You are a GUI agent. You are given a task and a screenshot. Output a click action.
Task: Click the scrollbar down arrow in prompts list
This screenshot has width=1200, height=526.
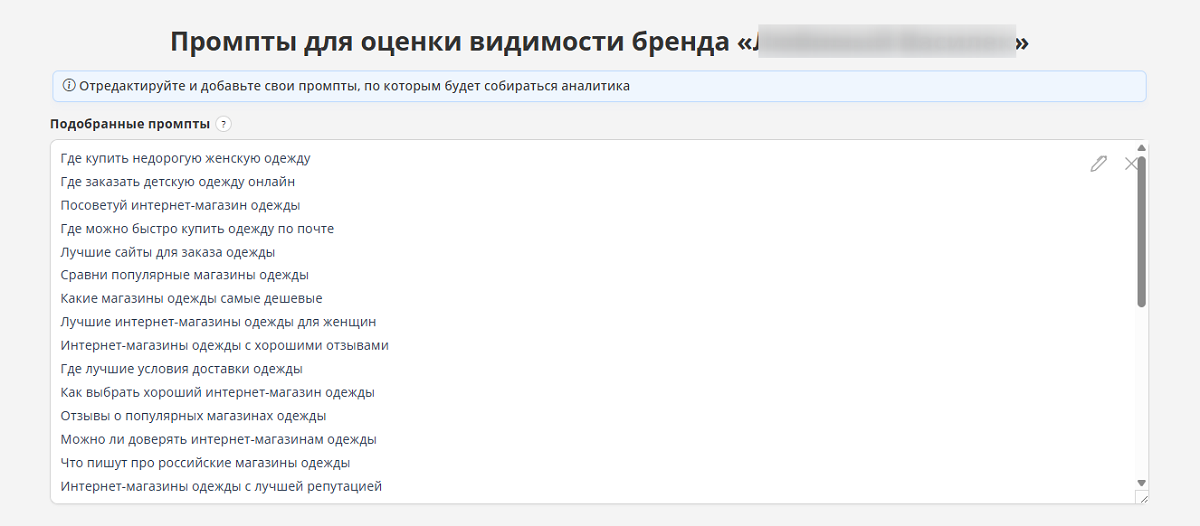[1141, 482]
